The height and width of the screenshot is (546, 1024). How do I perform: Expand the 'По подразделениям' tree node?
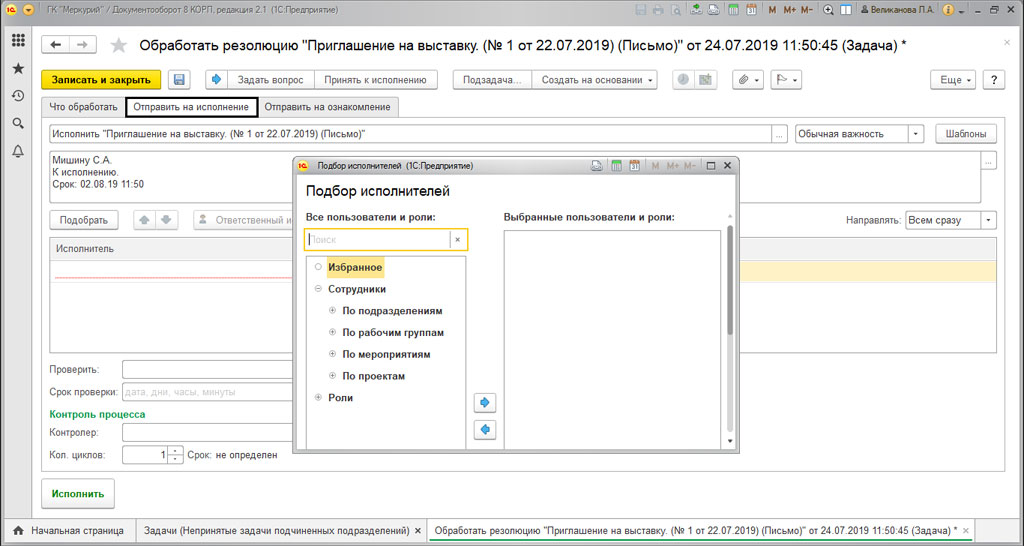pyautogui.click(x=333, y=311)
